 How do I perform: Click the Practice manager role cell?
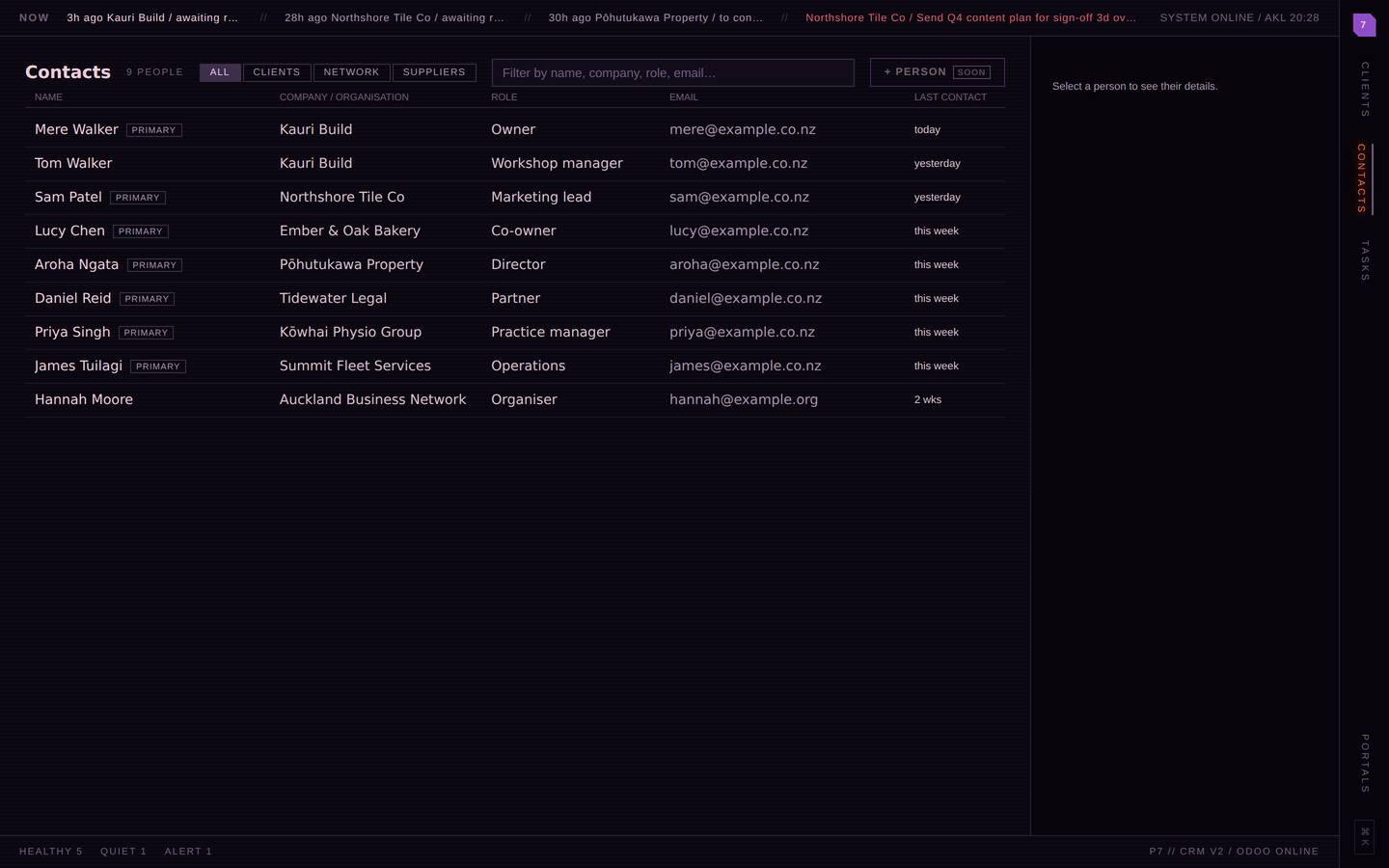[x=551, y=332]
